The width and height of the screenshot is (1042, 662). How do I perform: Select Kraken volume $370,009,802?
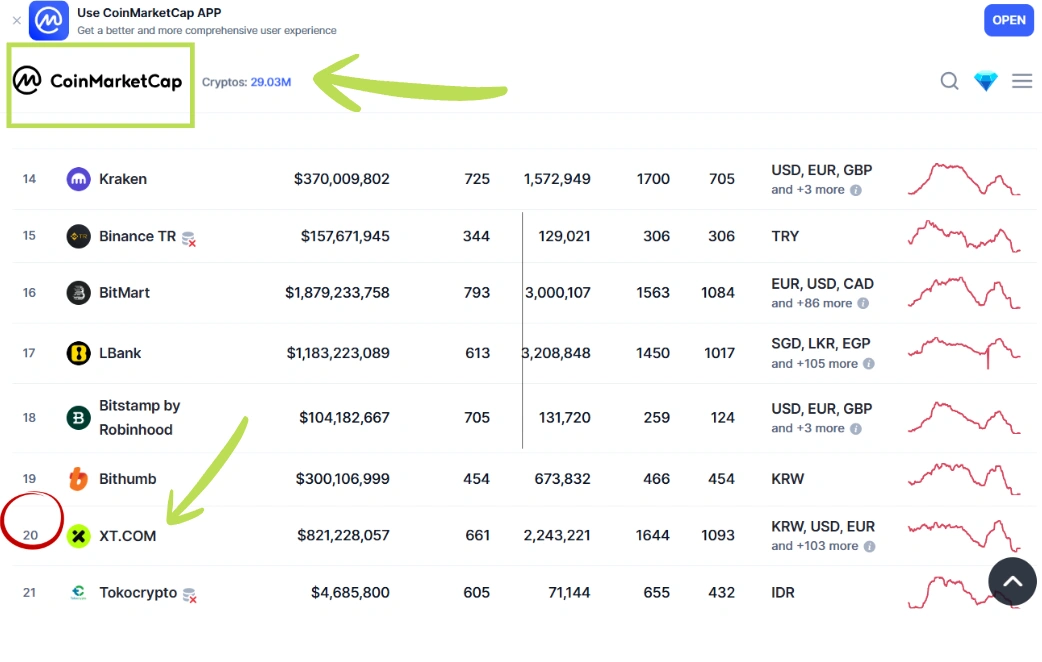coord(342,179)
